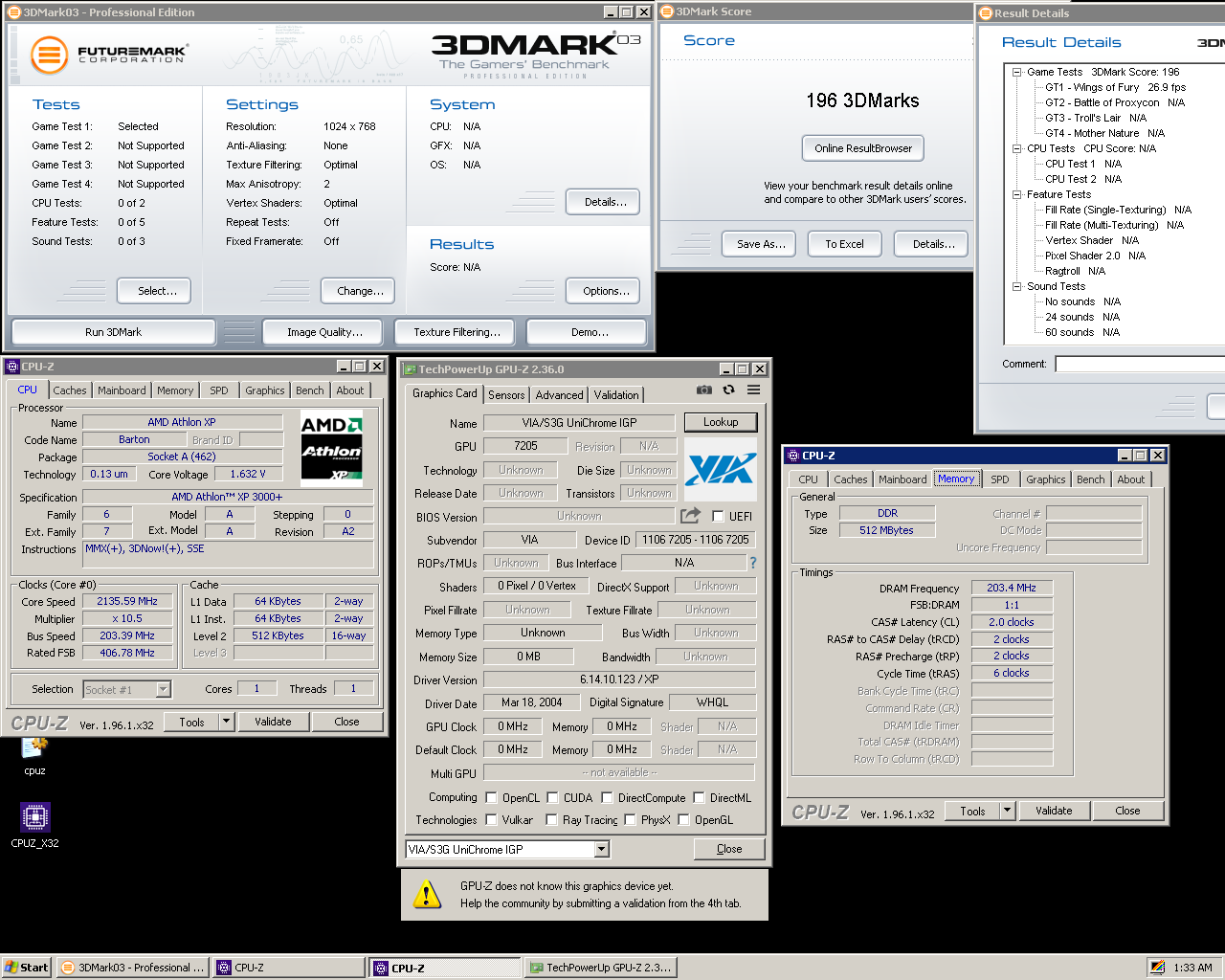The height and width of the screenshot is (980, 1225).
Task: Toggle the DirectCompute checkbox
Action: (x=607, y=797)
